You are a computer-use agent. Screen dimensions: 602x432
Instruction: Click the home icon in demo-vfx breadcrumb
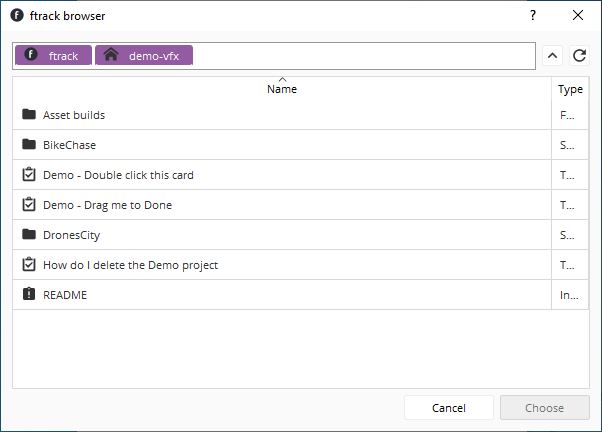(x=111, y=55)
